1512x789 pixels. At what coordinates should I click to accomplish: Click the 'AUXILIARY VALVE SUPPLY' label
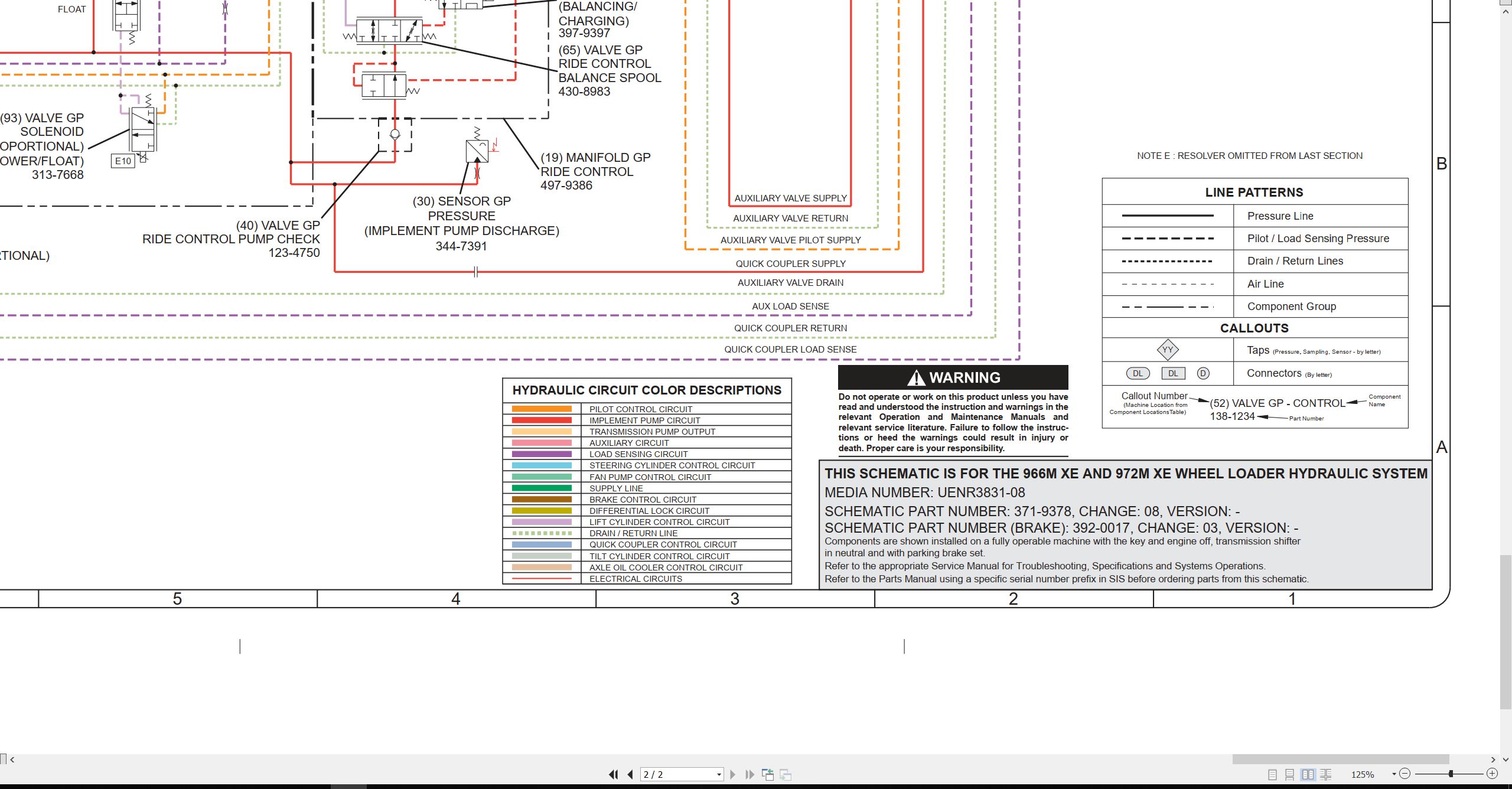click(790, 198)
